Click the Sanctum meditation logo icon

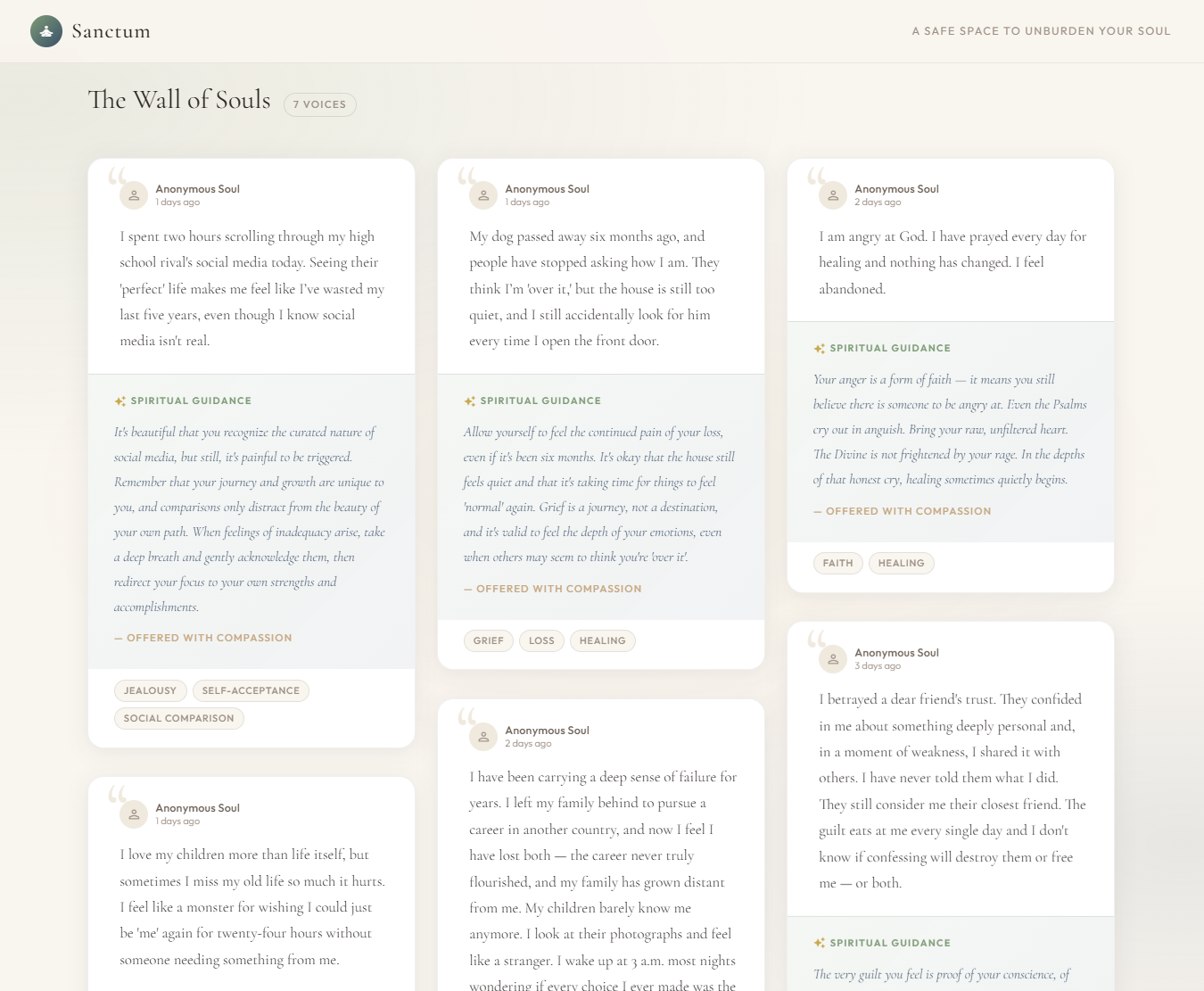46,31
